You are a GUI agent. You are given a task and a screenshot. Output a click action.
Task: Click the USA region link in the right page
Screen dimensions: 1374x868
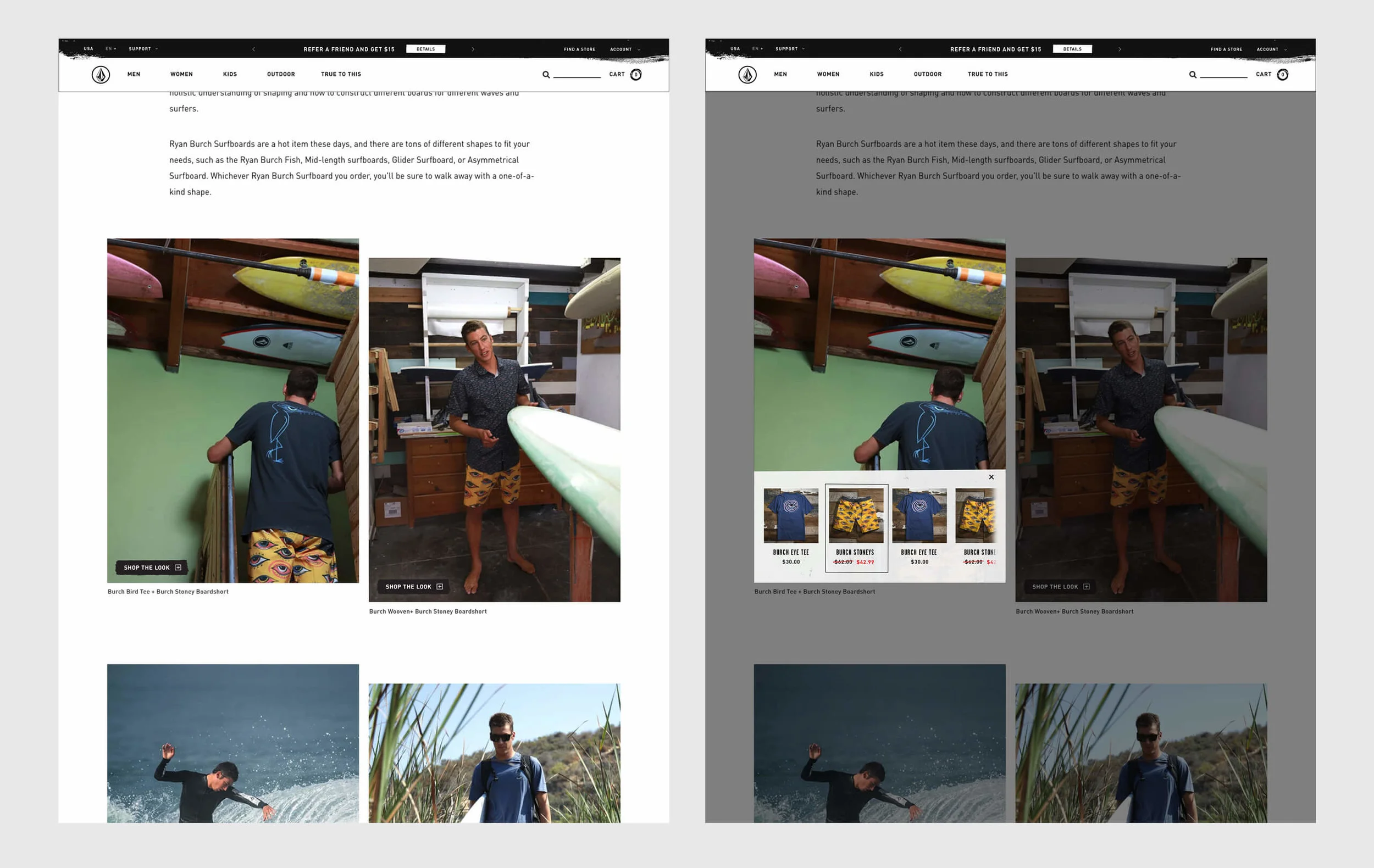(735, 49)
